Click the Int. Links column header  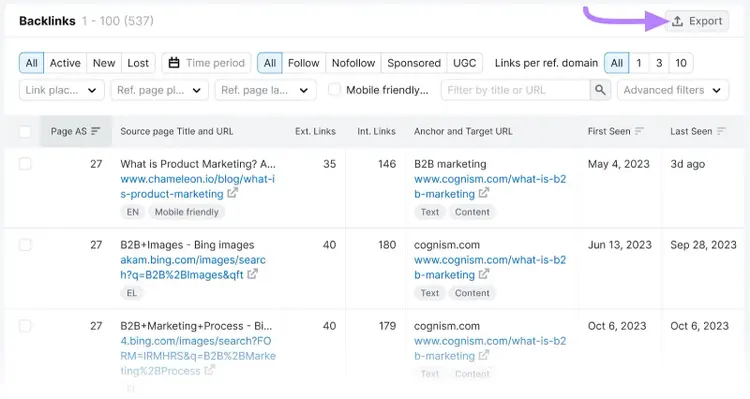point(376,131)
